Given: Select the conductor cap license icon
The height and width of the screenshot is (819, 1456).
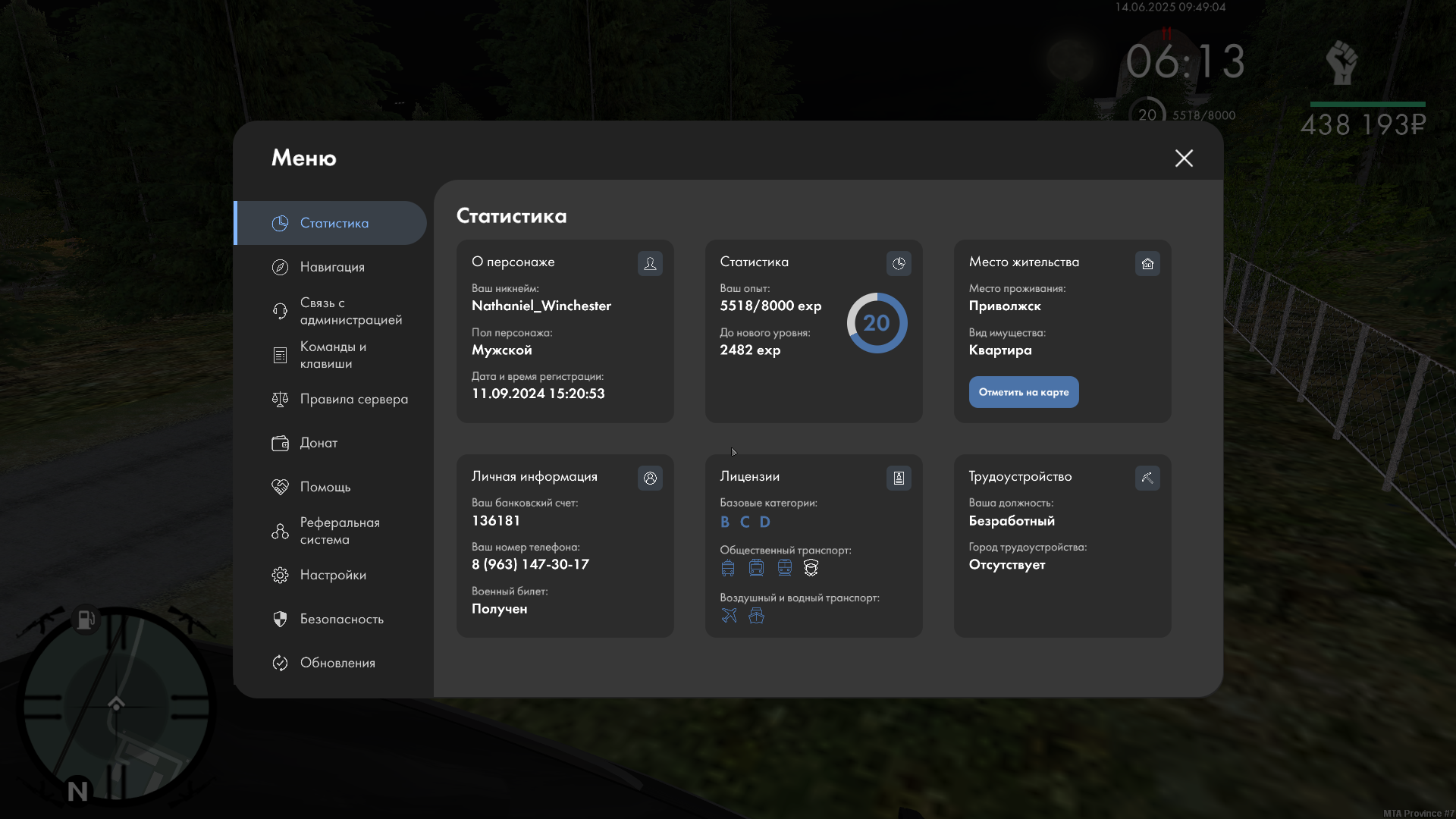Looking at the screenshot, I should [x=811, y=568].
